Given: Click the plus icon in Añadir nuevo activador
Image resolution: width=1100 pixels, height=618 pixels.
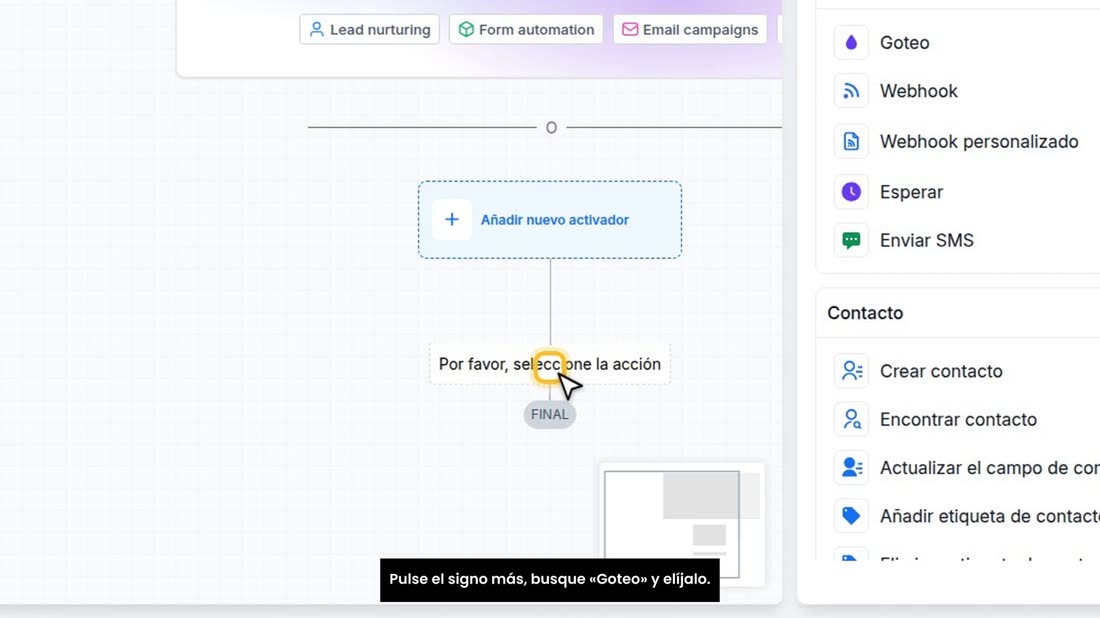Looking at the screenshot, I should pyautogui.click(x=452, y=220).
